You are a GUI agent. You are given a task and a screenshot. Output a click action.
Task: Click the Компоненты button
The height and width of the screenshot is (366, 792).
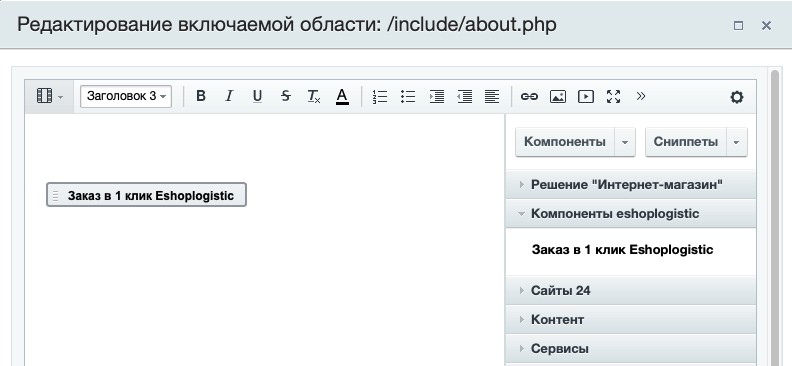tap(565, 142)
